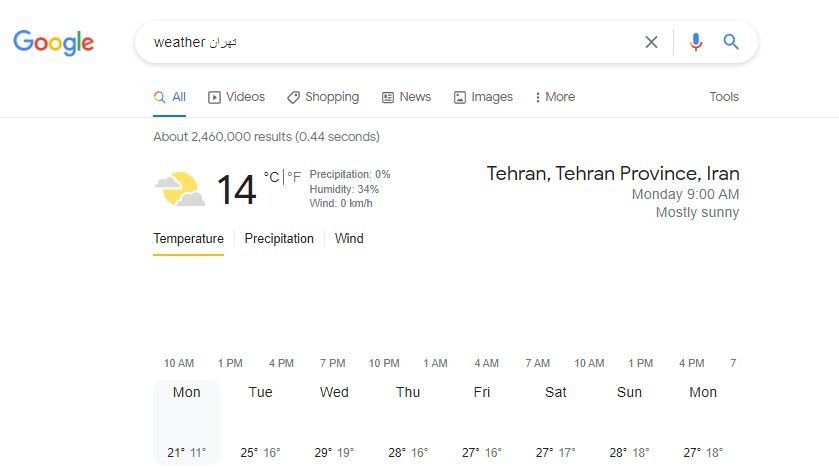Viewport: 839px width, 467px height.
Task: Select Friday's forecast
Action: coord(482,422)
